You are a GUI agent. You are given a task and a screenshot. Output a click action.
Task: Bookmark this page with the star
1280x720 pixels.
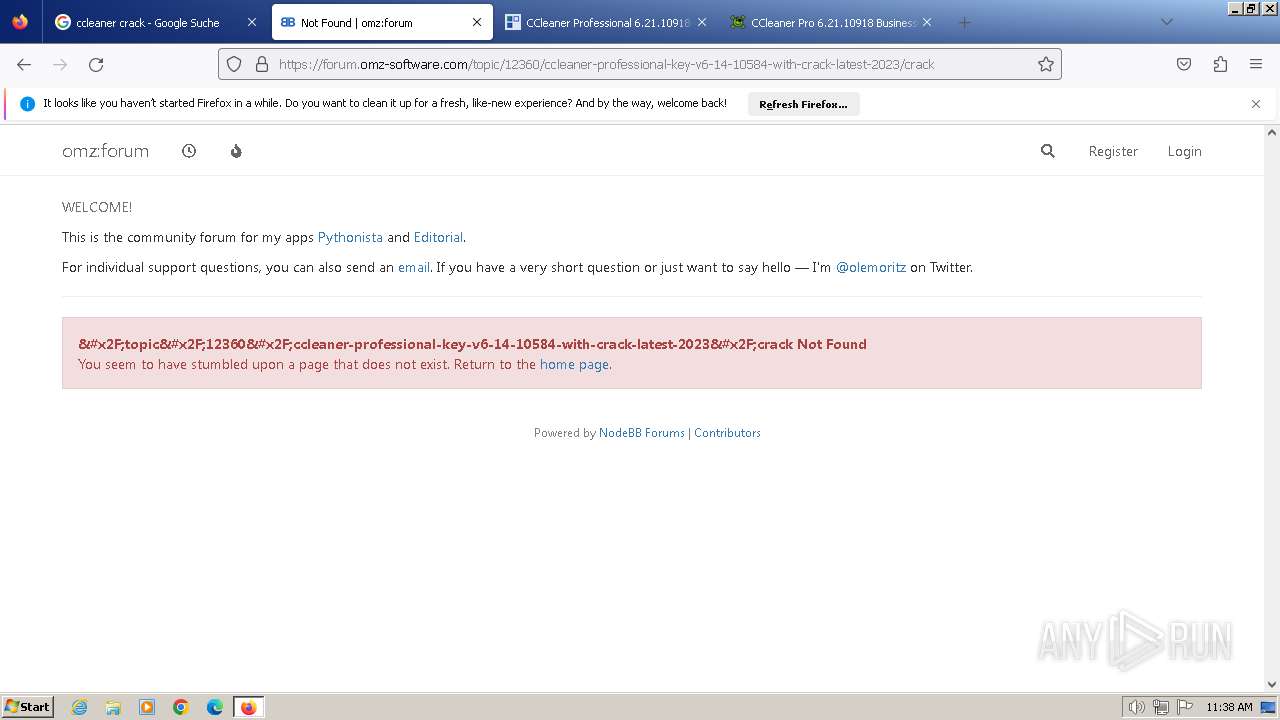pyautogui.click(x=1046, y=64)
